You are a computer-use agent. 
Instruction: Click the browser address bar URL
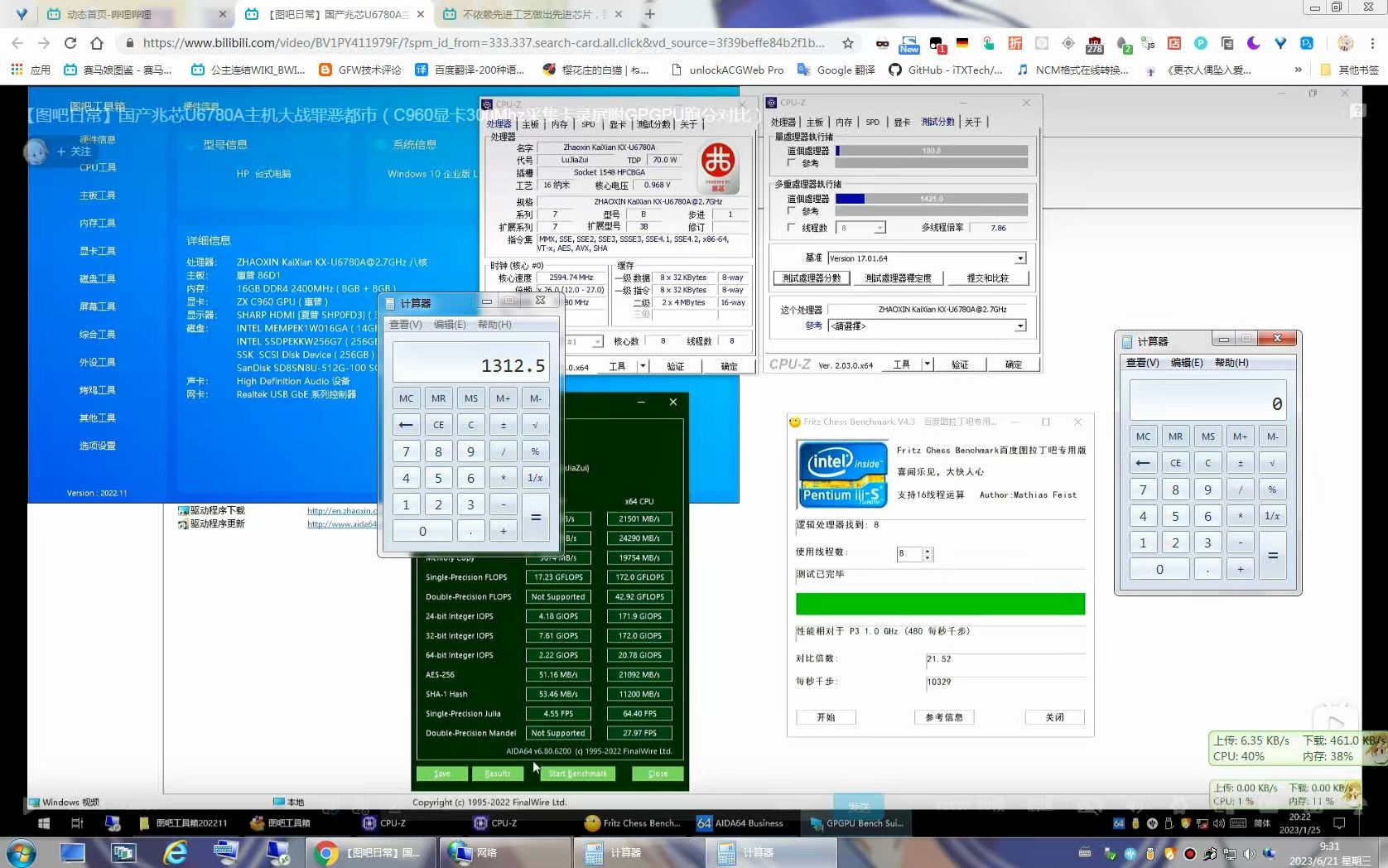pos(484,43)
